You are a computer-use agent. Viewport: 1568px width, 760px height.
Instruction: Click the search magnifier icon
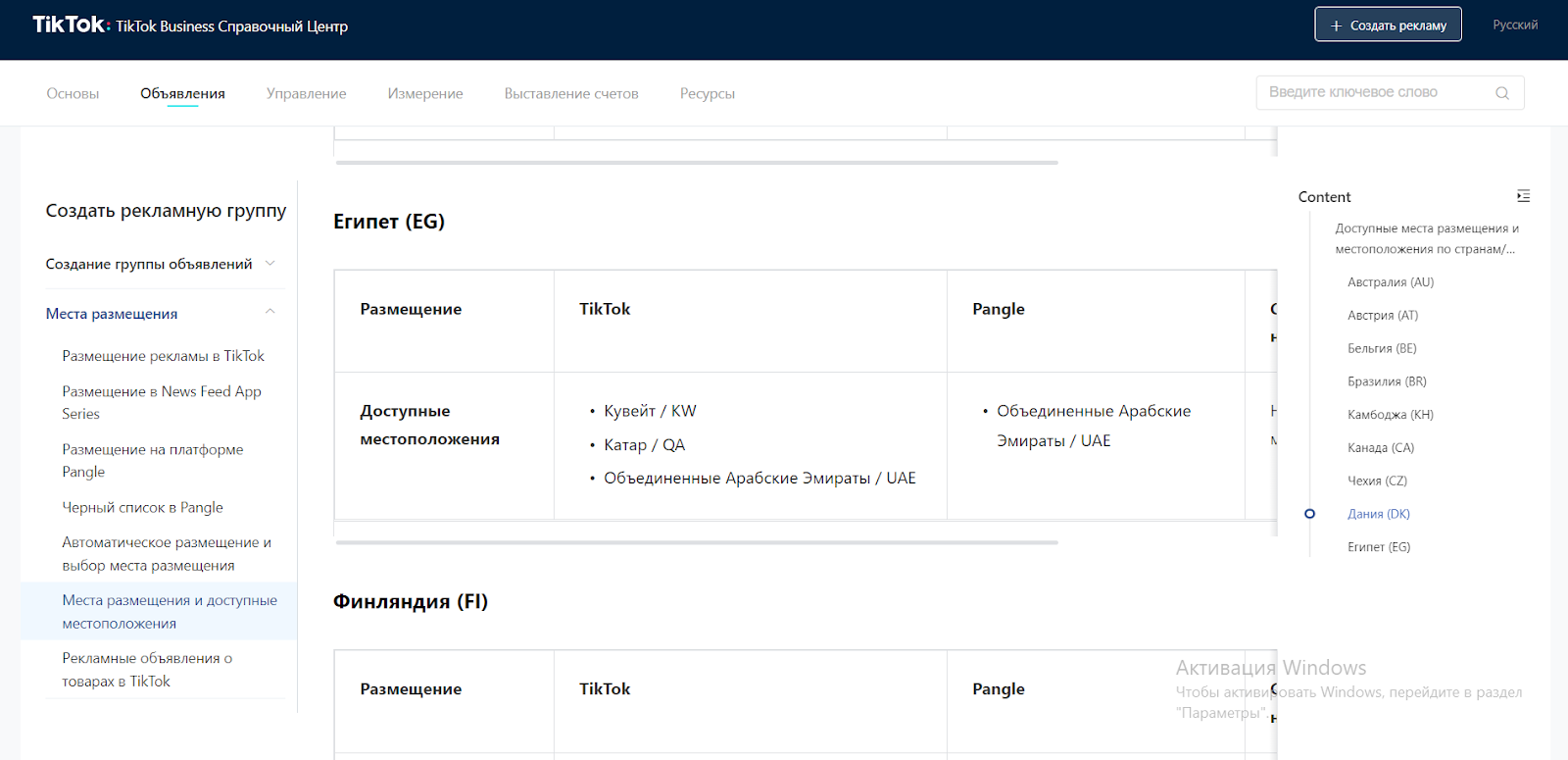(x=1501, y=93)
